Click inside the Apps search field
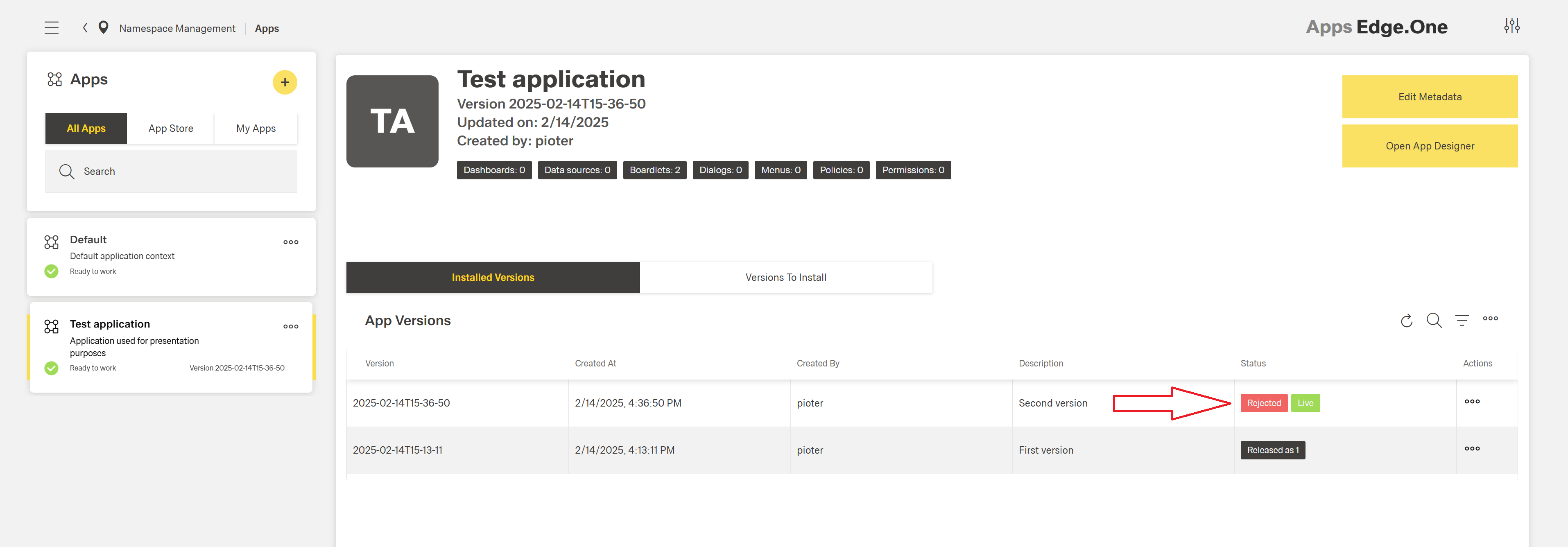Screen dimensions: 1568x547 (x=170, y=171)
